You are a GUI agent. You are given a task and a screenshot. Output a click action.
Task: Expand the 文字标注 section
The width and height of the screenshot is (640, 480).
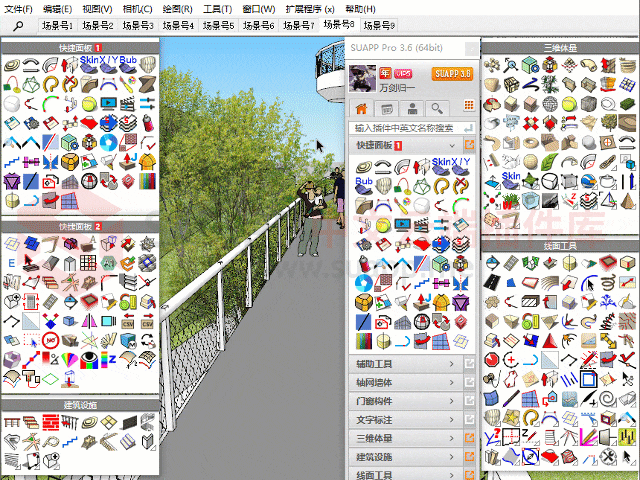[452, 420]
